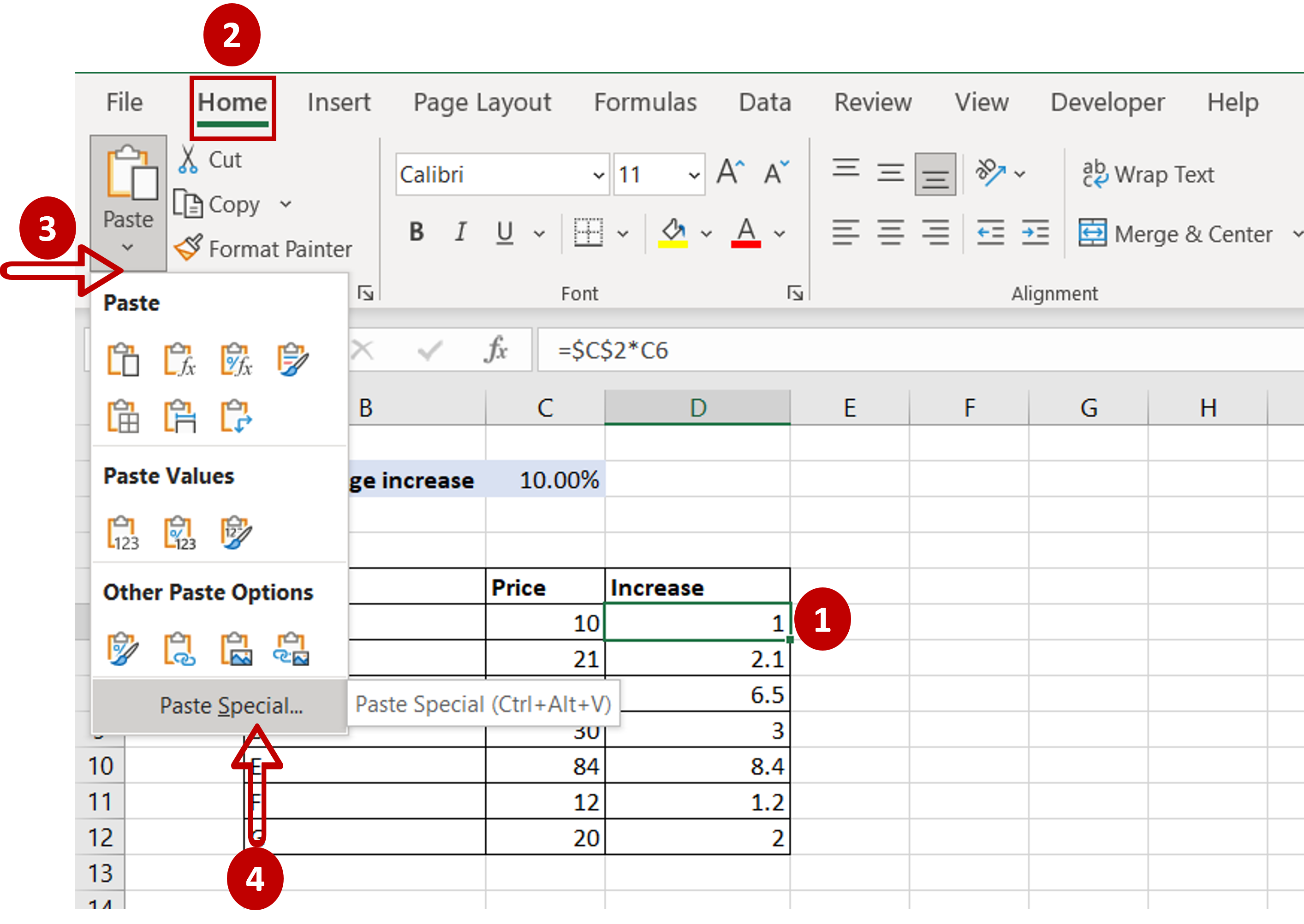Align text left
This screenshot has width=1304, height=924.
846,233
